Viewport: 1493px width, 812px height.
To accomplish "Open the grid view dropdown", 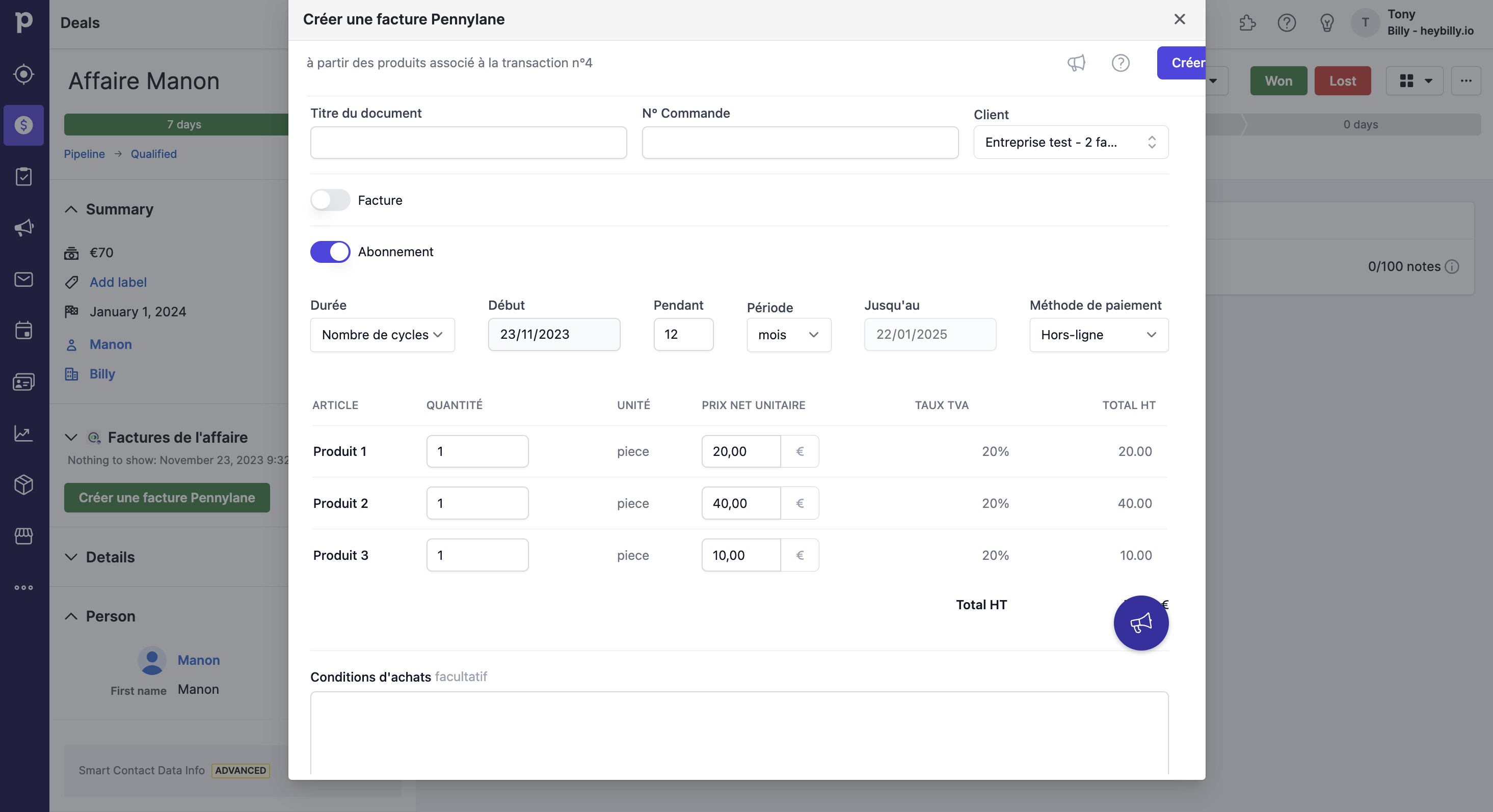I will click(x=1416, y=80).
